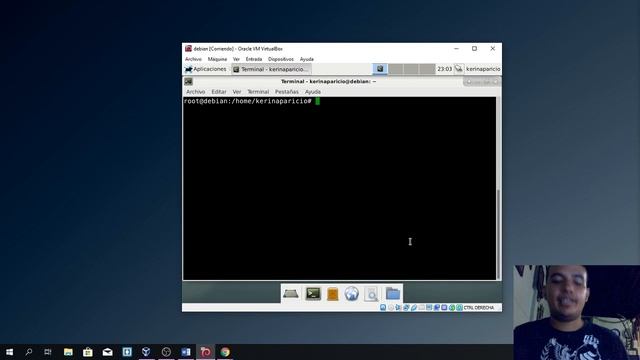640x360 pixels.
Task: Click the CTRL DERECHA host key indicator
Action: click(478, 308)
